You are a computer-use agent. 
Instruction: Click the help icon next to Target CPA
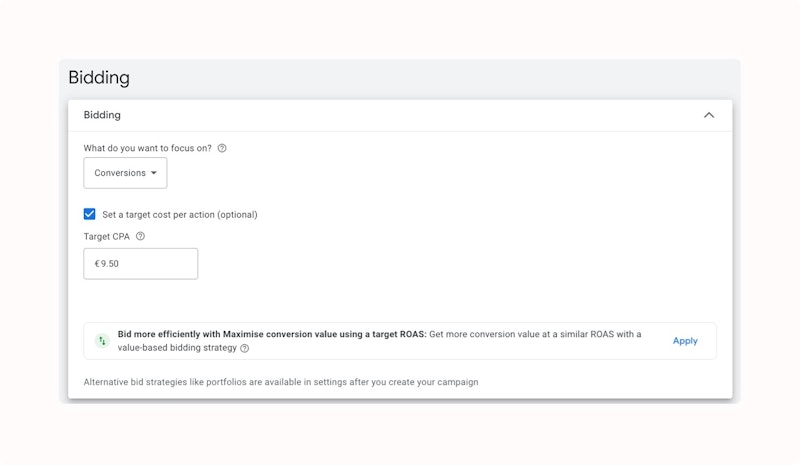point(140,237)
